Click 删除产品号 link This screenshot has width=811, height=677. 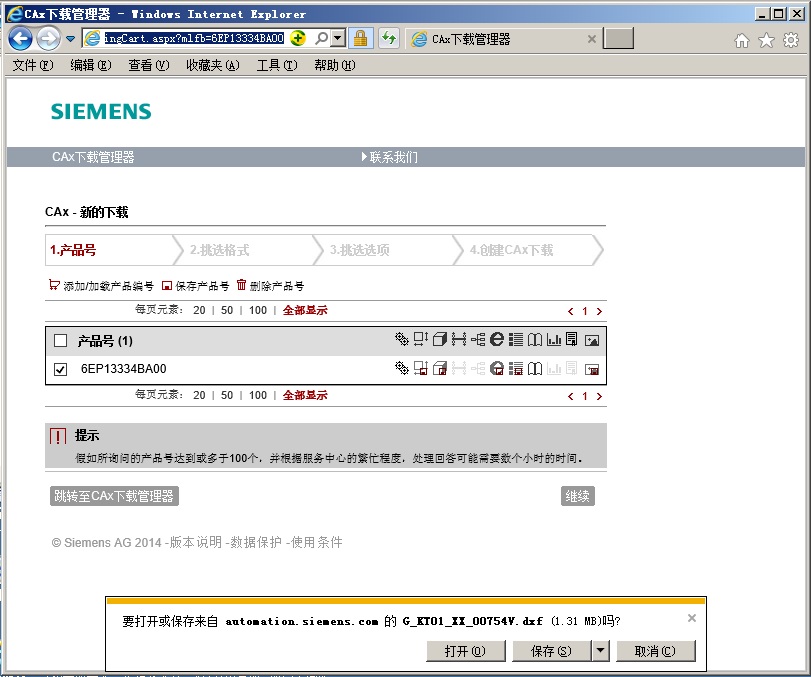(x=271, y=285)
